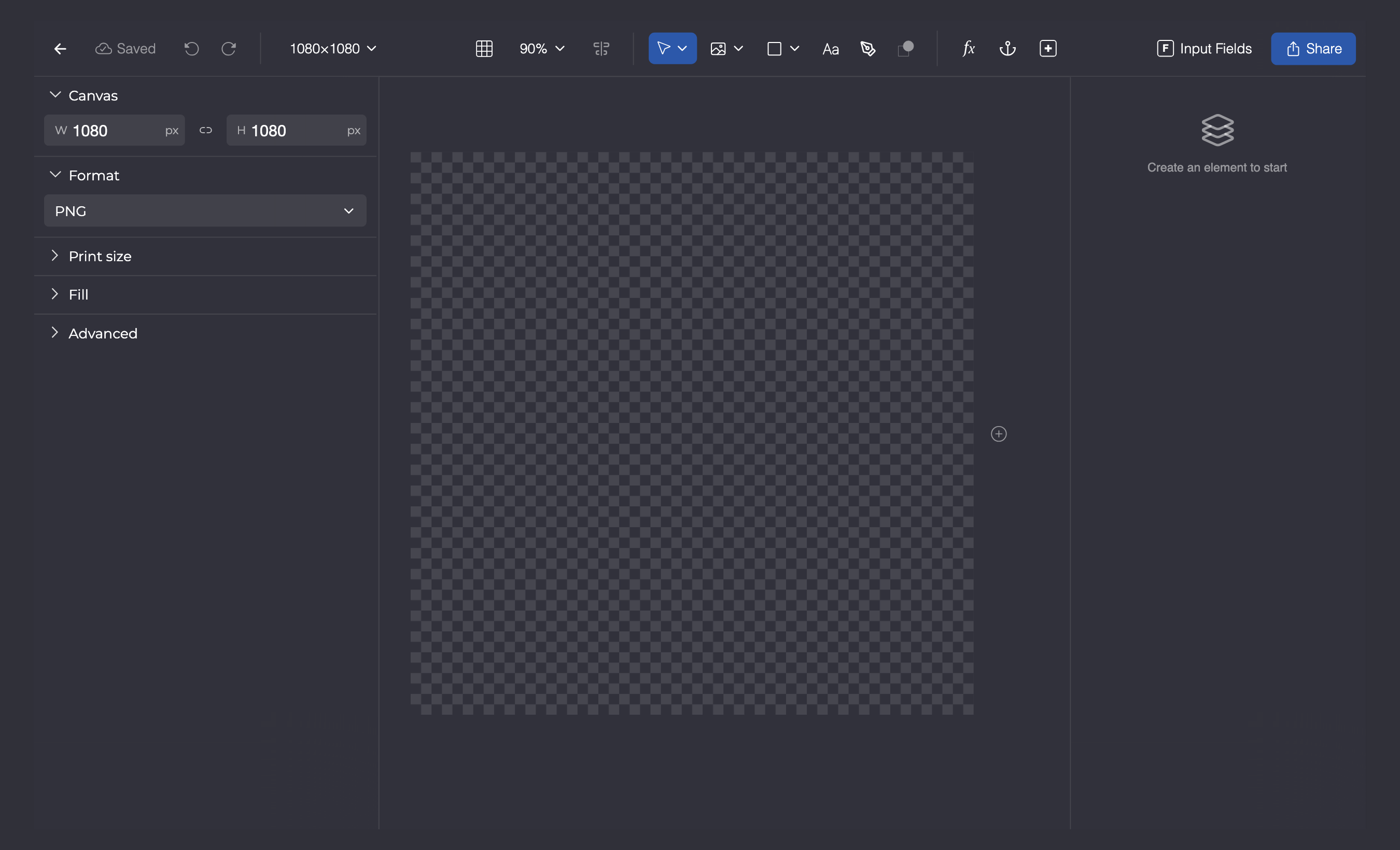1400x850 pixels.
Task: Open the fx functions tool
Action: pyautogui.click(x=969, y=49)
